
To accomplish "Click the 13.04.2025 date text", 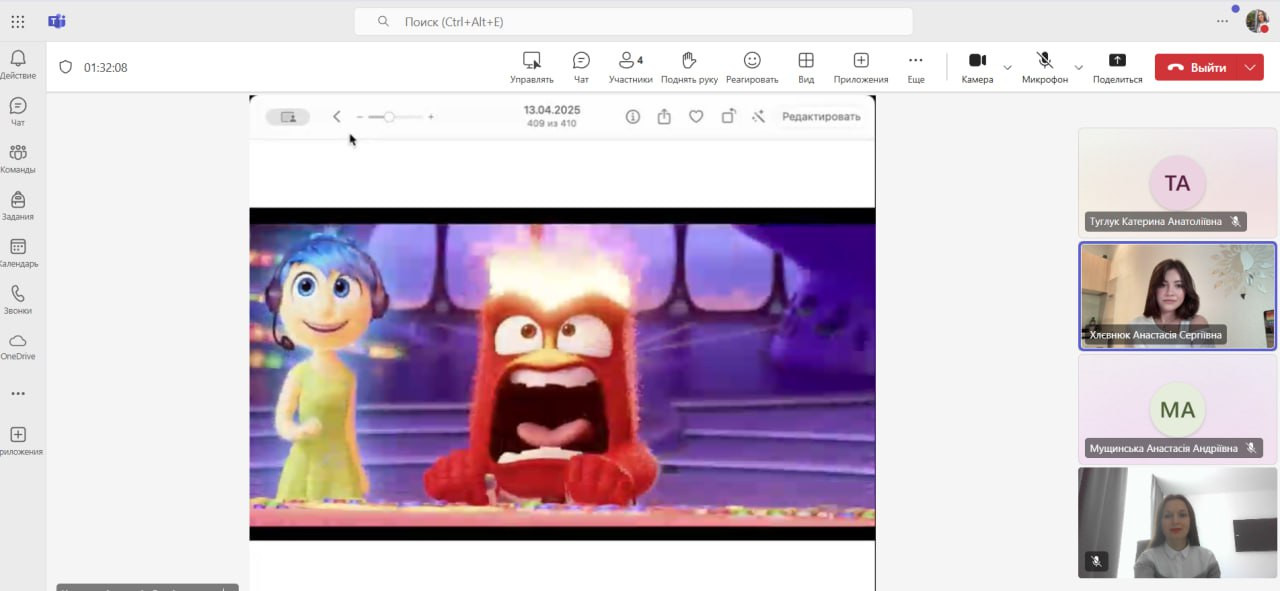I will 552,110.
